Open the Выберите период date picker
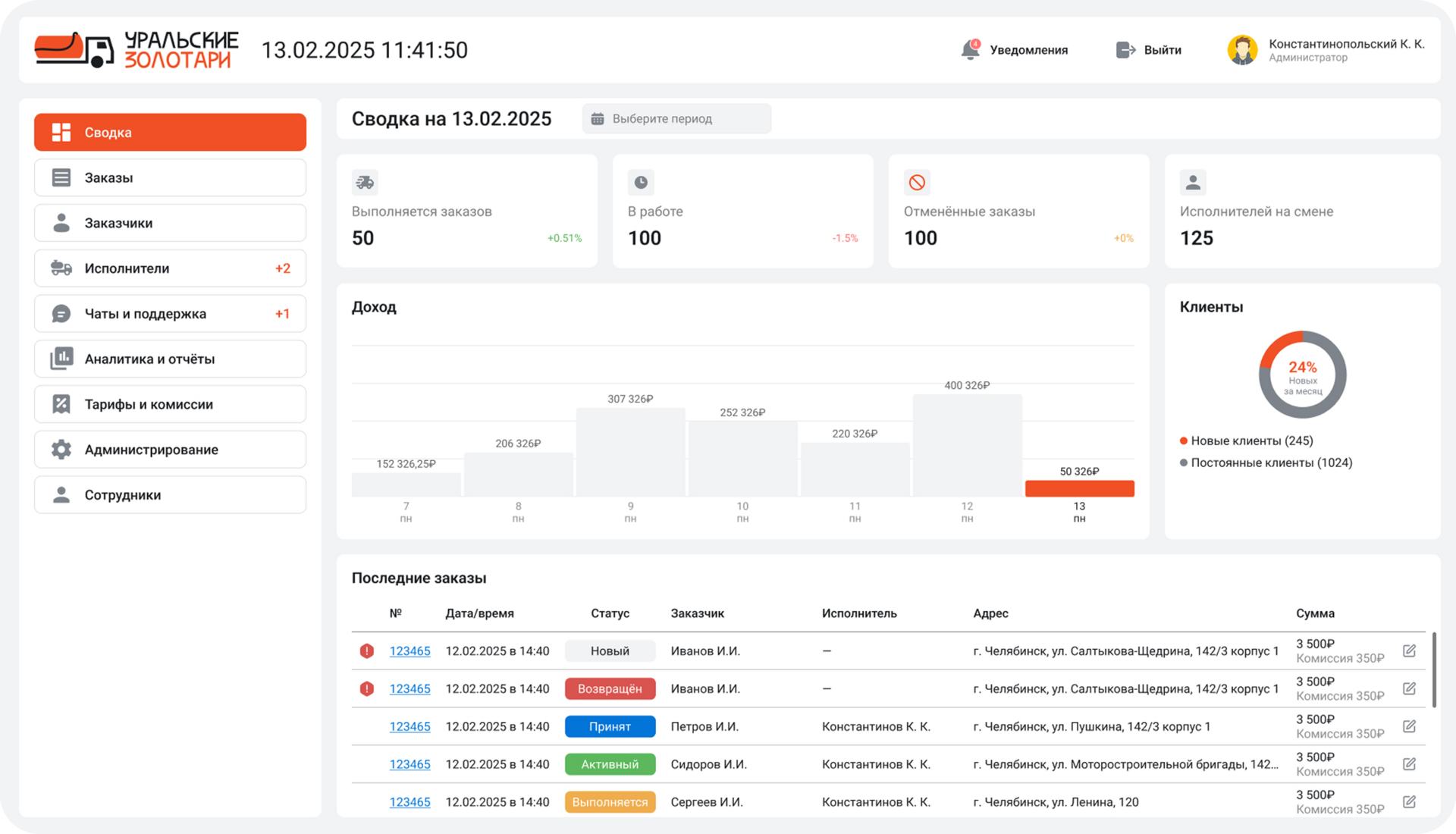The width and height of the screenshot is (1456, 834). click(x=676, y=119)
